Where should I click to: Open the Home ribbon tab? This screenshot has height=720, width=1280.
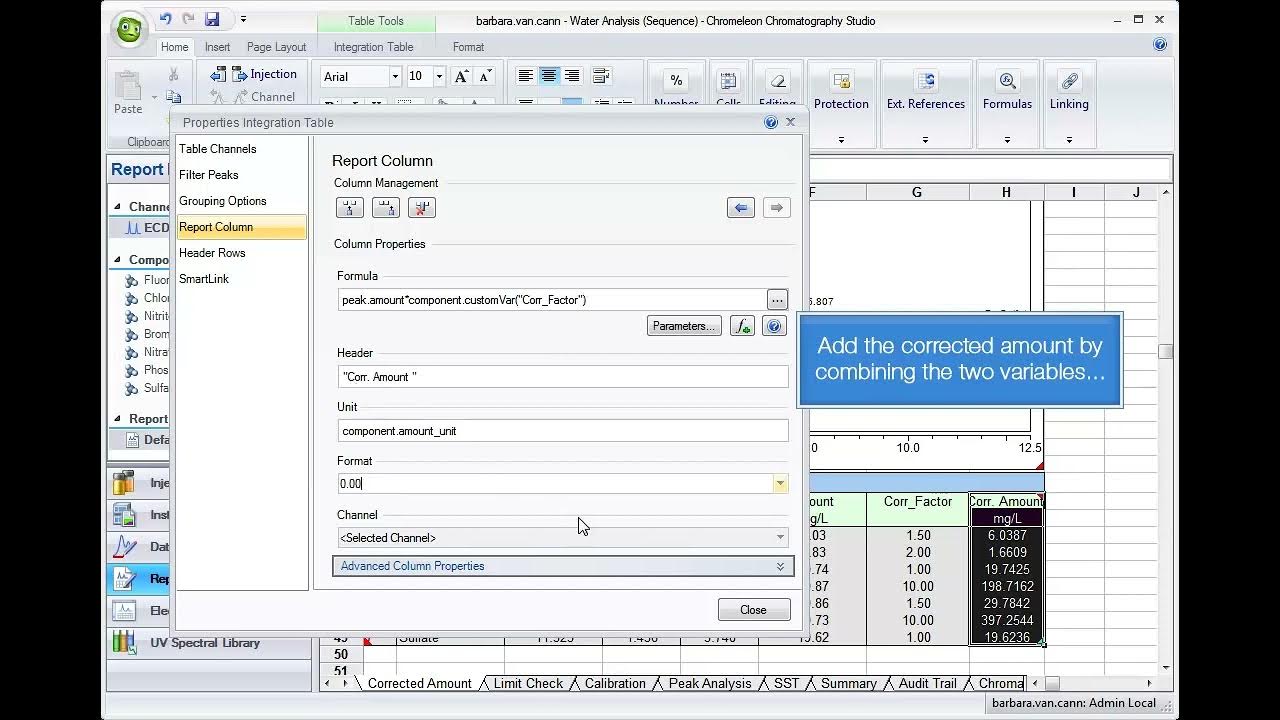[174, 47]
